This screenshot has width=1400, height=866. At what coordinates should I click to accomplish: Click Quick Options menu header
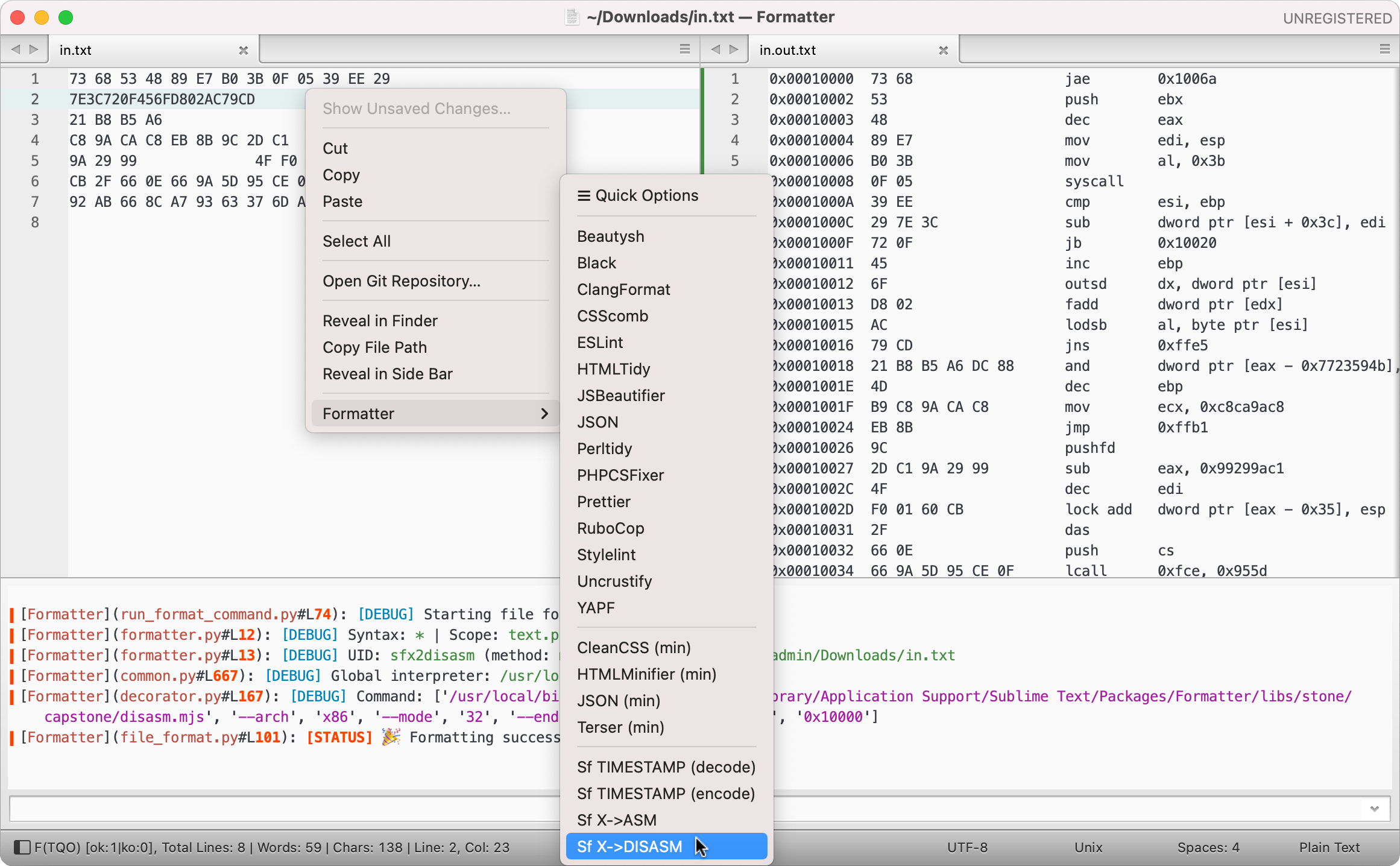(638, 195)
